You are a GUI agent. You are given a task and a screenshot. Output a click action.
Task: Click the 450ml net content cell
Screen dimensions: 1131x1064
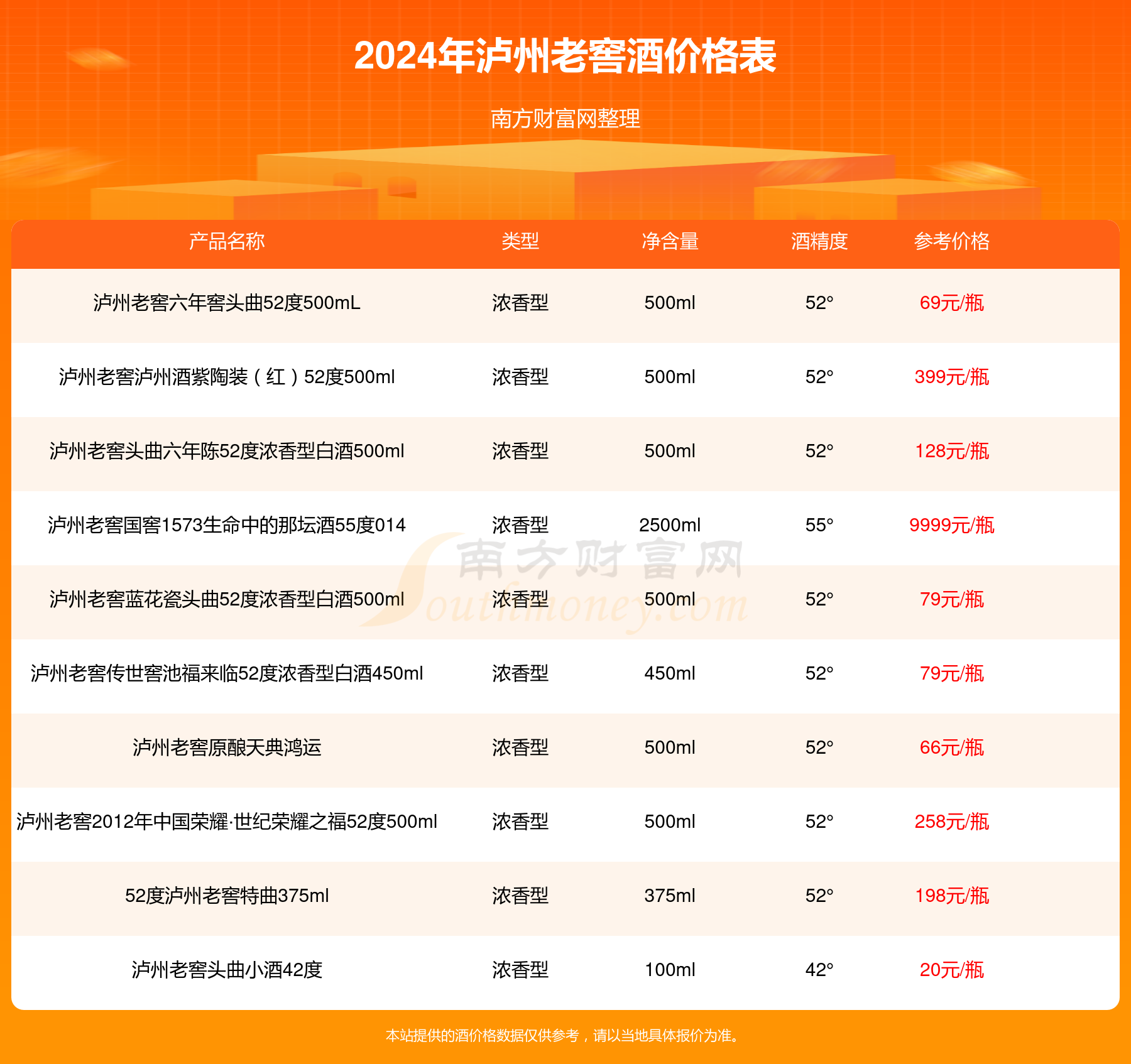670,673
